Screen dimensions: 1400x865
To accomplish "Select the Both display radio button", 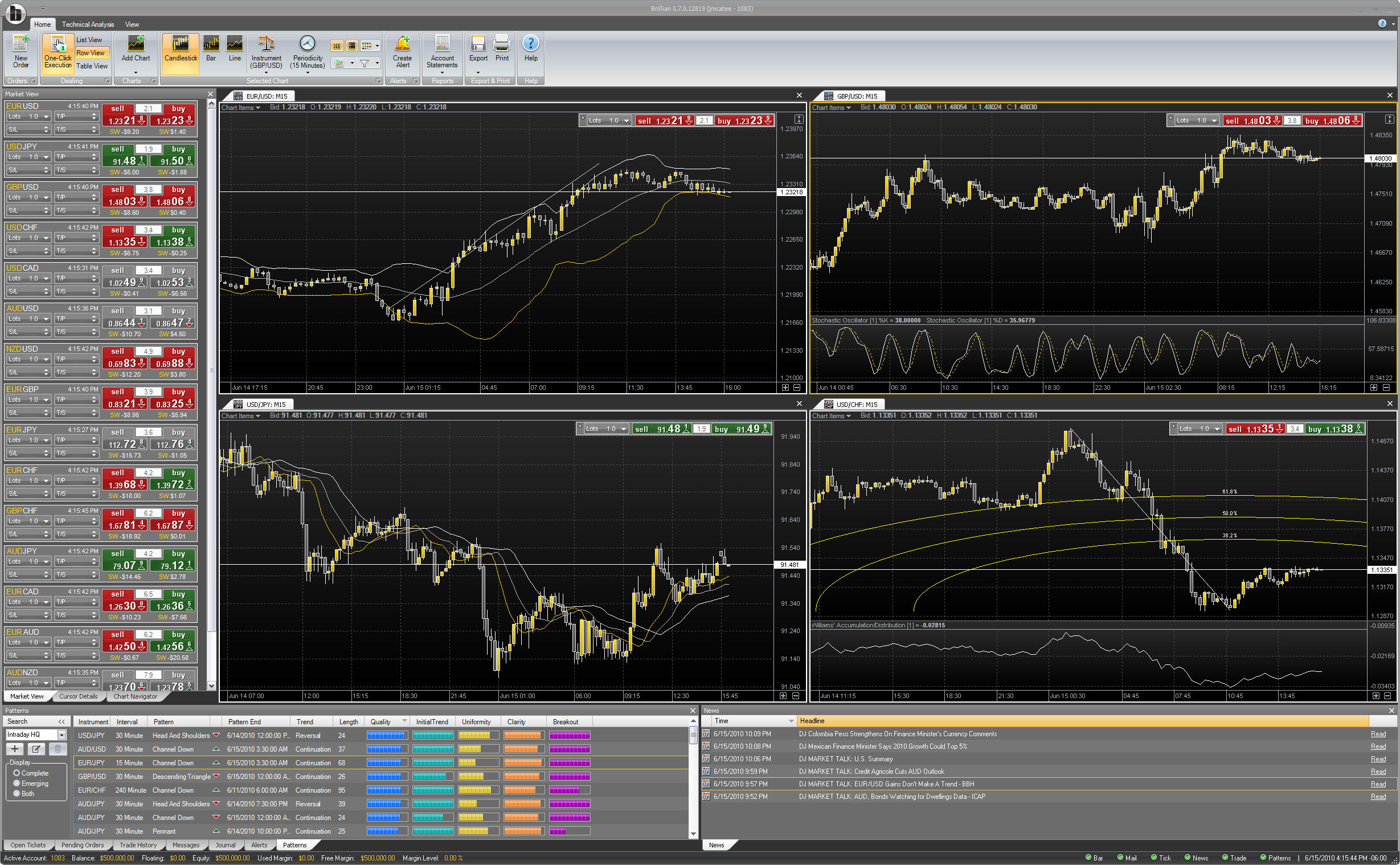I will coord(17,794).
